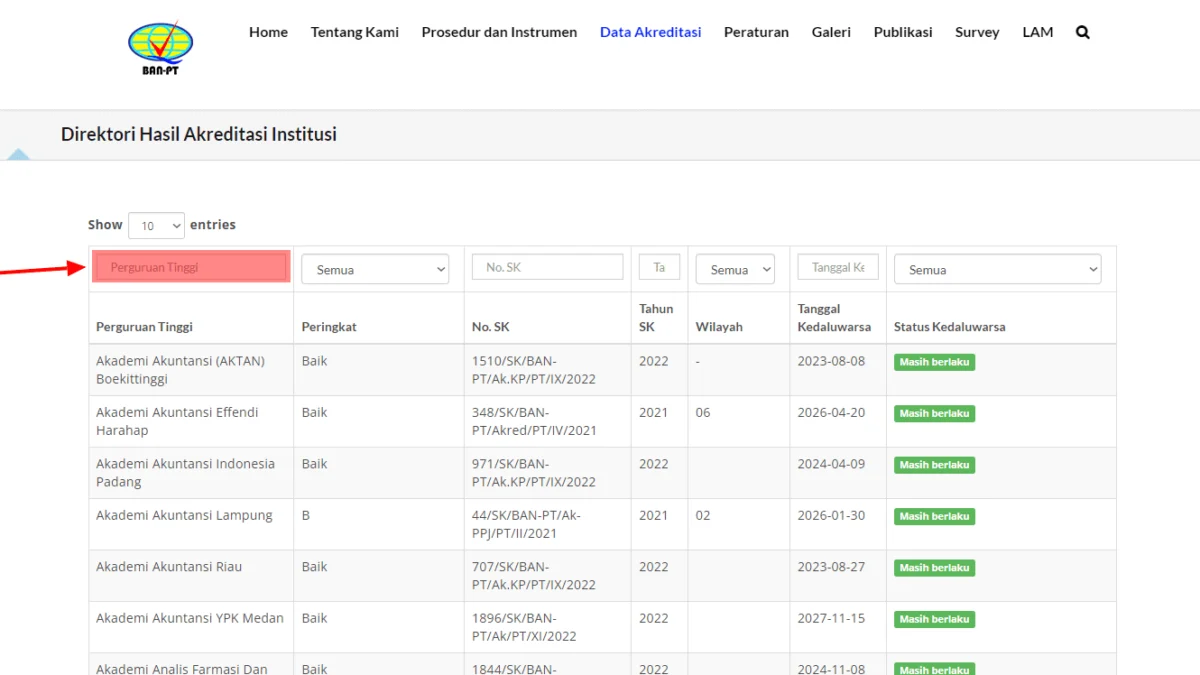Go to Home menu
Image resolution: width=1200 pixels, height=675 pixels.
pyautogui.click(x=268, y=32)
